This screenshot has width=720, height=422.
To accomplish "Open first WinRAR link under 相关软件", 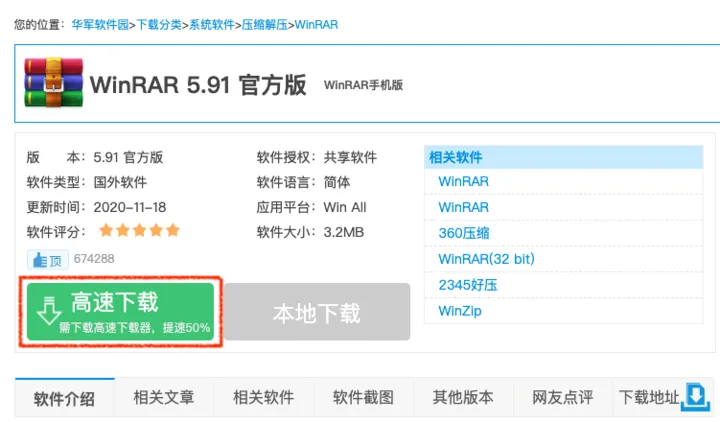I will click(463, 181).
